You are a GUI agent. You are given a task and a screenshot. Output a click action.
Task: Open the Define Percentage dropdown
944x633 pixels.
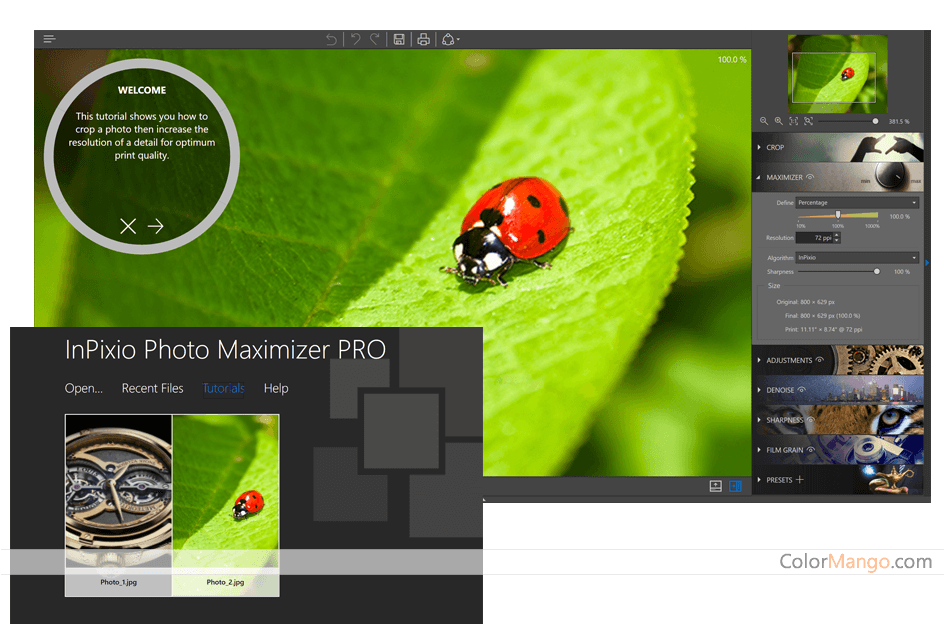click(x=857, y=203)
